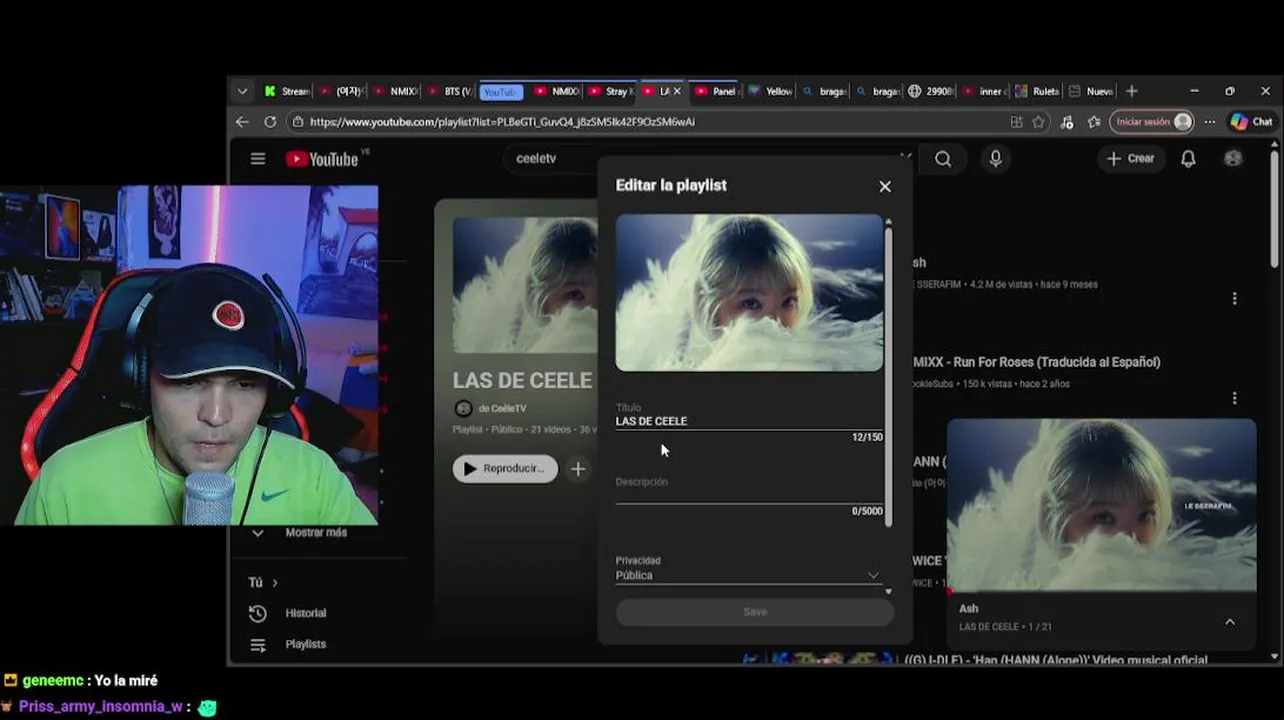Switch to the Panel tab
1284x720 pixels.
point(716,91)
